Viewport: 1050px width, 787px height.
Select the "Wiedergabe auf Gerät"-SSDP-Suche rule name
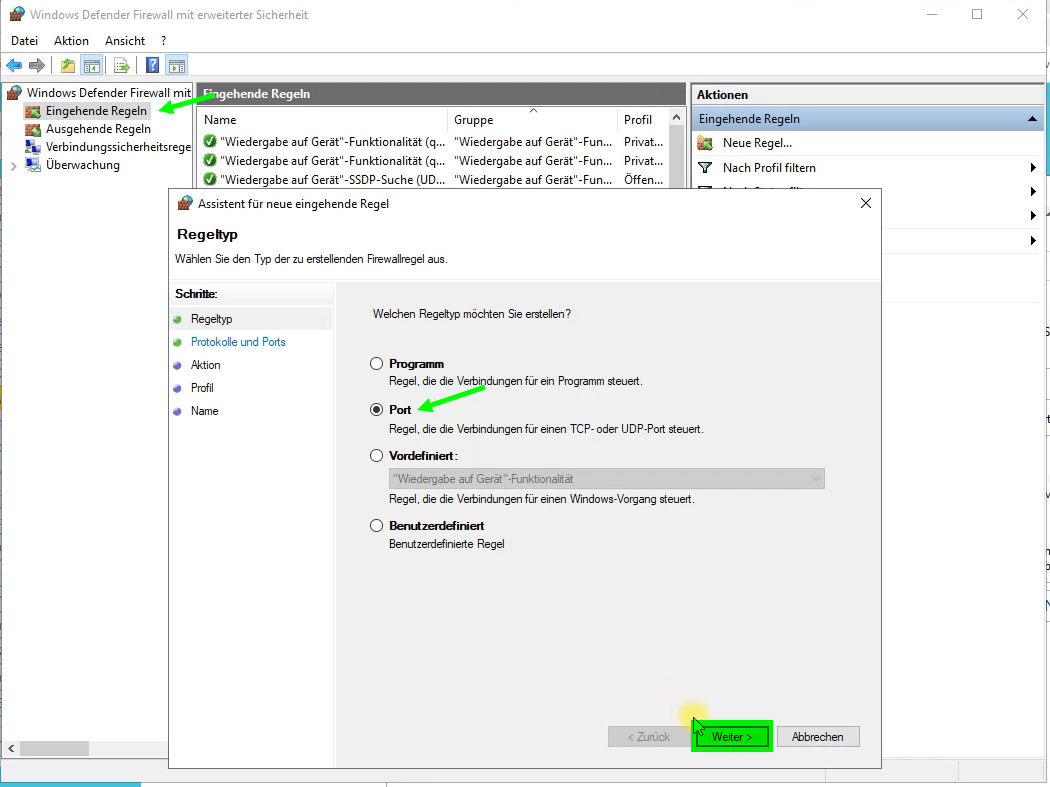332,180
